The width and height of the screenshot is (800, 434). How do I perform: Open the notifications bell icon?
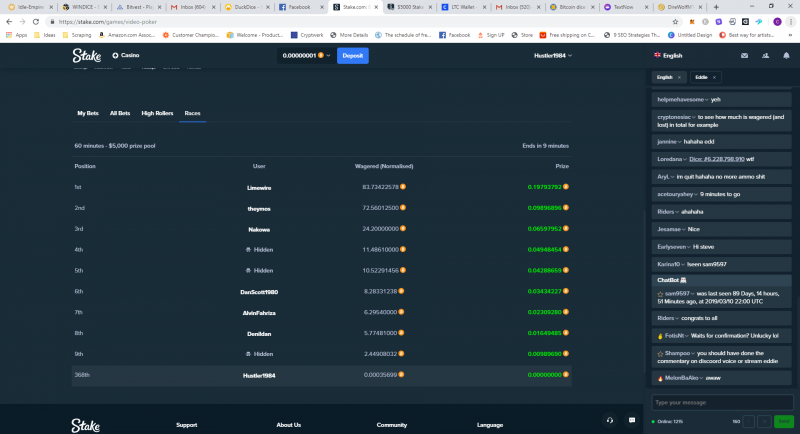point(786,56)
